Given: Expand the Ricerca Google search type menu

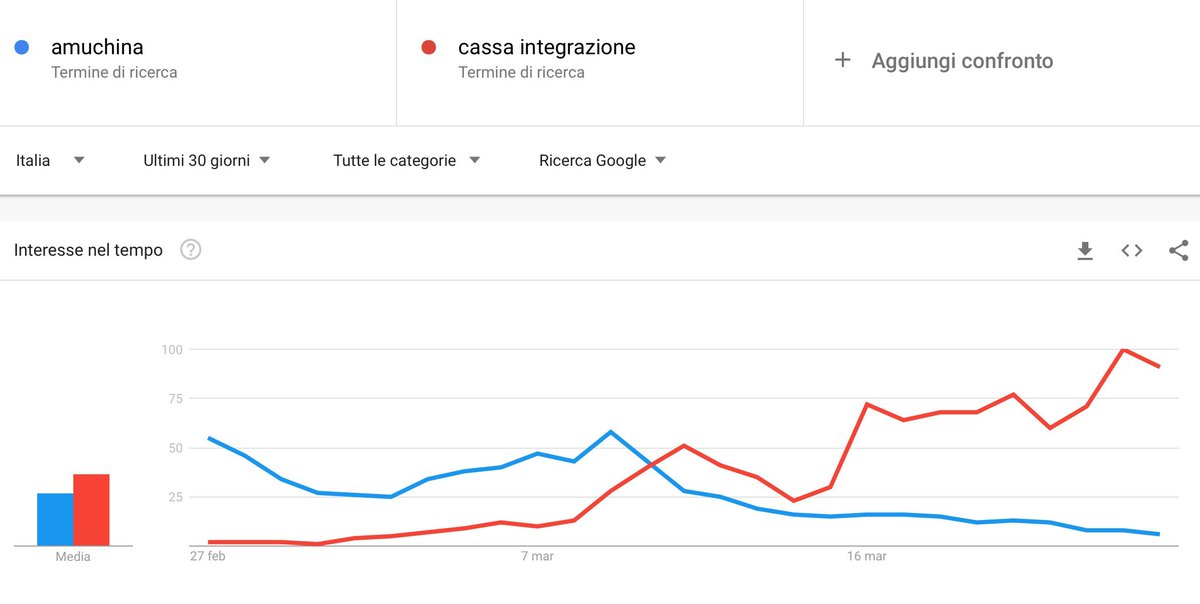Looking at the screenshot, I should pos(603,160).
